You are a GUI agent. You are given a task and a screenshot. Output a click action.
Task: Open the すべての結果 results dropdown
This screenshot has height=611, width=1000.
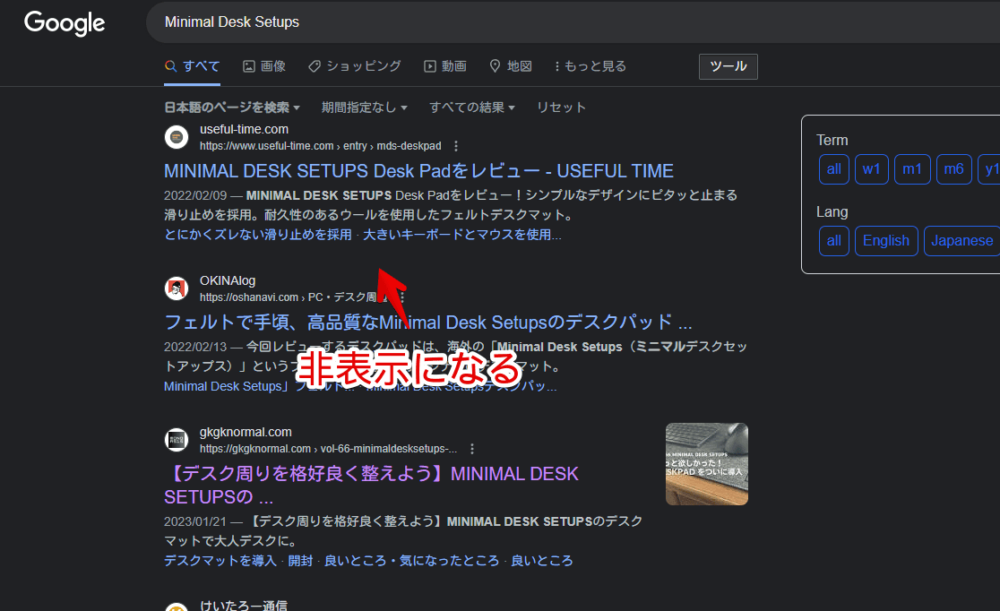[x=472, y=107]
